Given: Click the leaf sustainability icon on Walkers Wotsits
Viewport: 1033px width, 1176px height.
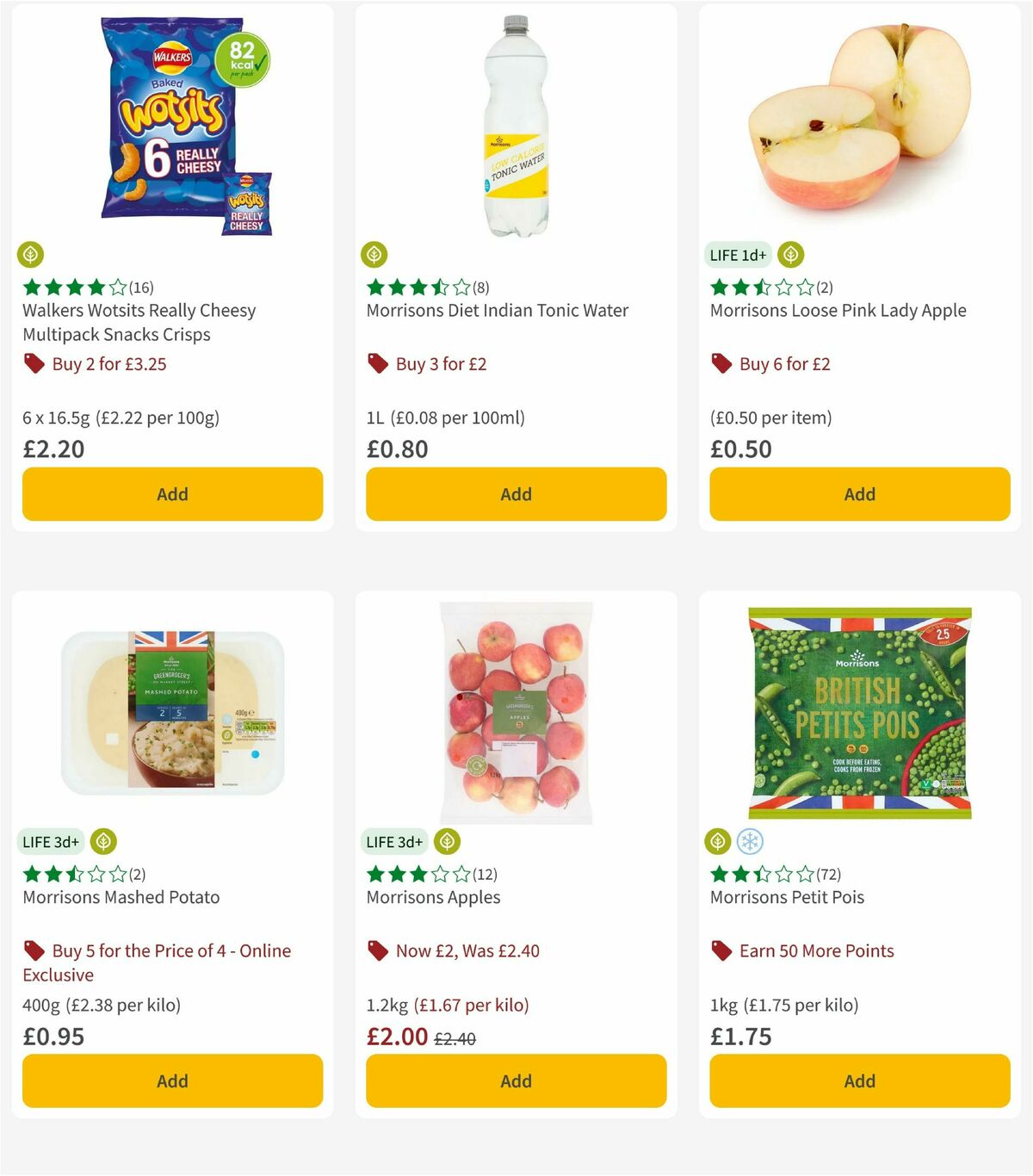Looking at the screenshot, I should (x=31, y=255).
